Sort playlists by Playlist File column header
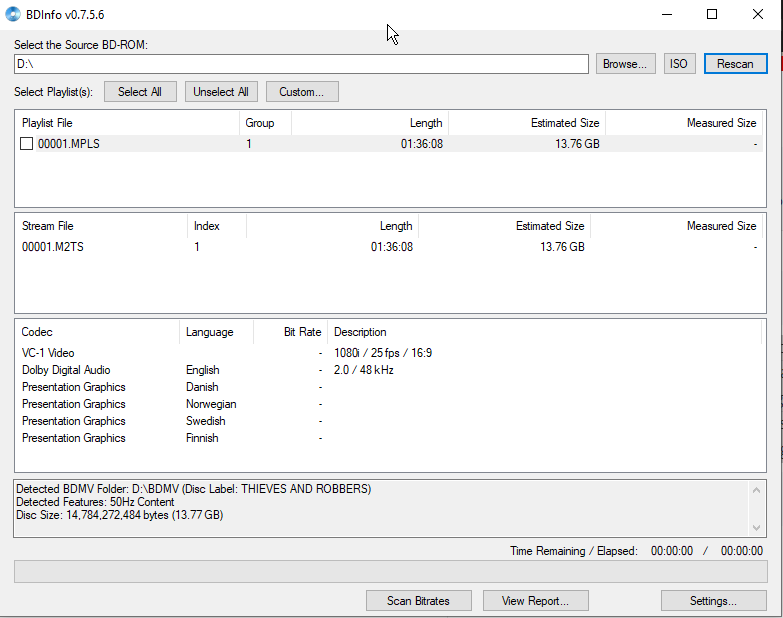This screenshot has height=618, width=783. coord(127,123)
